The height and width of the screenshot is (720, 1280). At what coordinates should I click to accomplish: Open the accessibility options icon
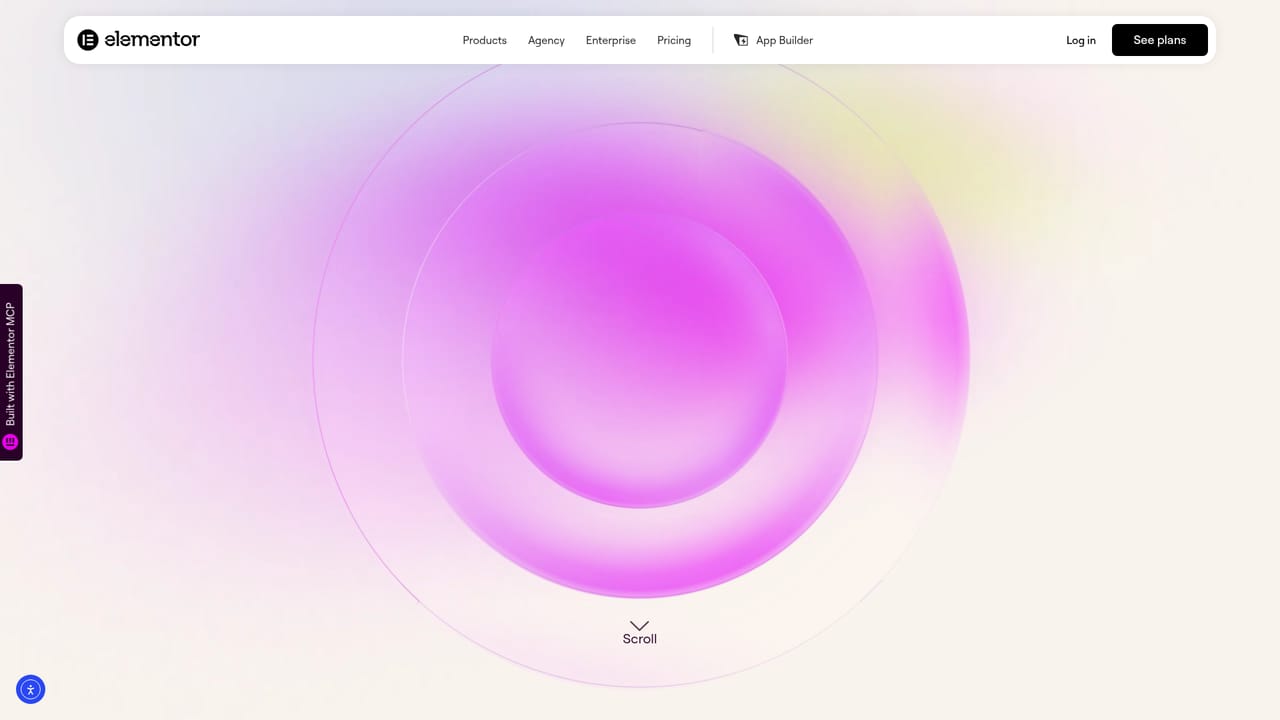pyautogui.click(x=31, y=689)
